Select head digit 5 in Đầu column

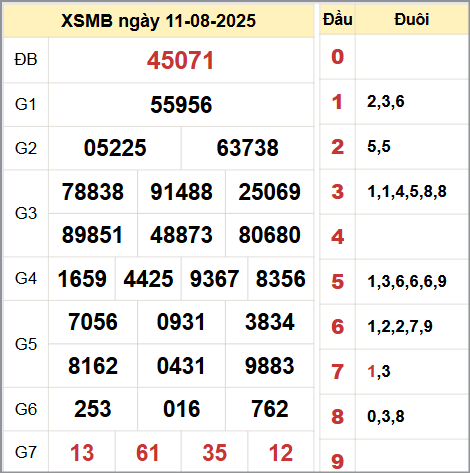coord(337,282)
